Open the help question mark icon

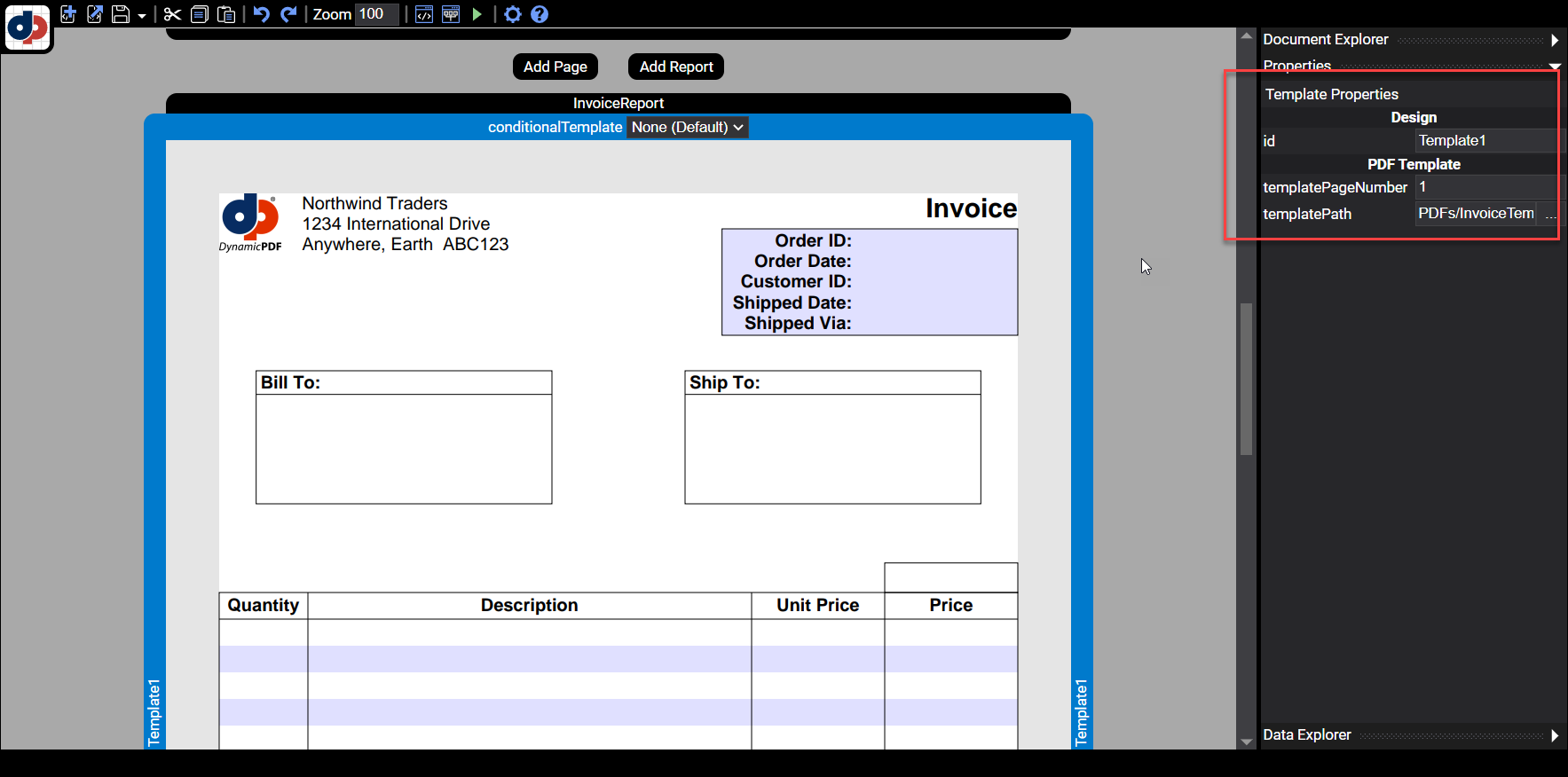[x=540, y=14]
